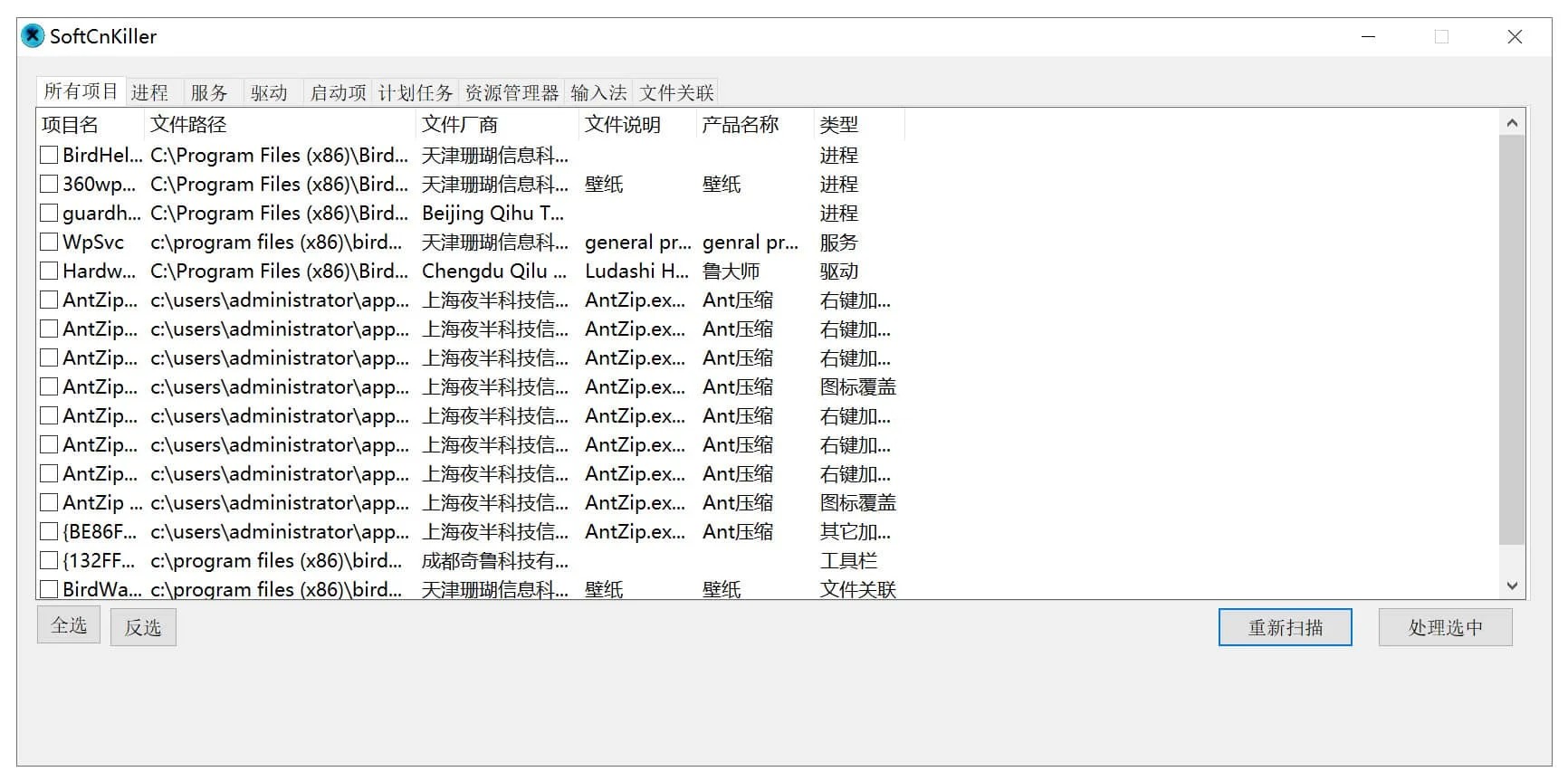Viewport: 1568px width, 781px height.
Task: Sort by the 文件厂商 column header
Action: [497, 125]
